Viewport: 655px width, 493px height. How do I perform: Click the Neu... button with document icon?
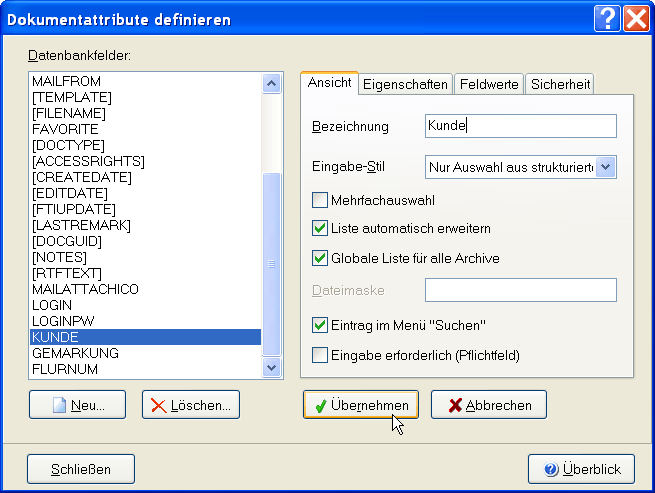[x=78, y=405]
